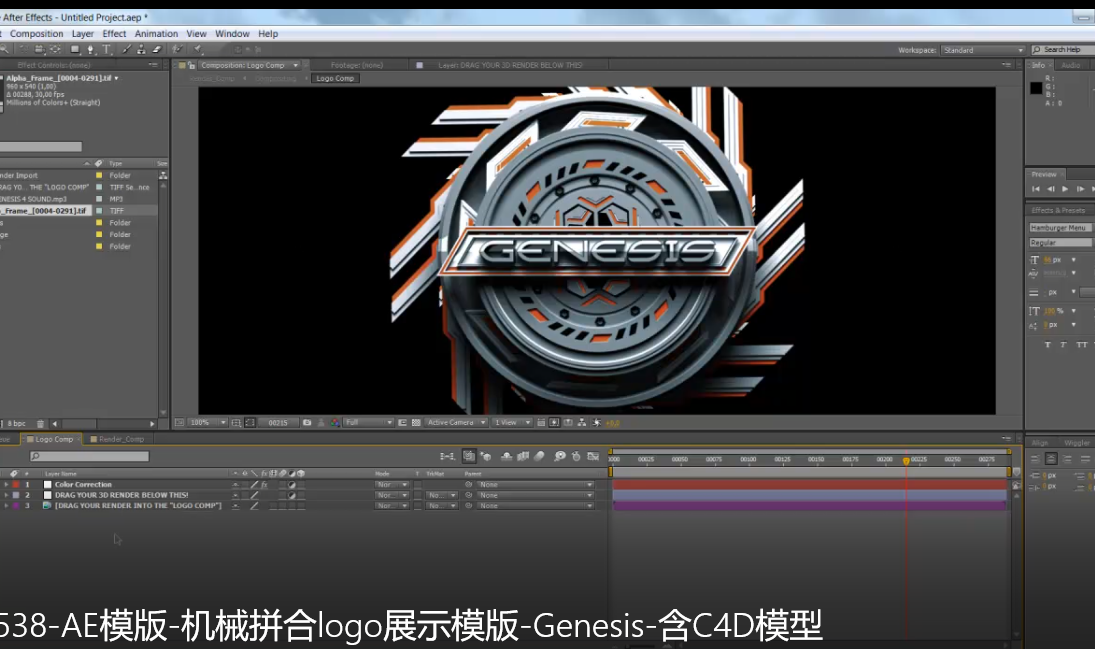The height and width of the screenshot is (649, 1095).
Task: Delete selected item with project trash icon
Action: (x=42, y=424)
